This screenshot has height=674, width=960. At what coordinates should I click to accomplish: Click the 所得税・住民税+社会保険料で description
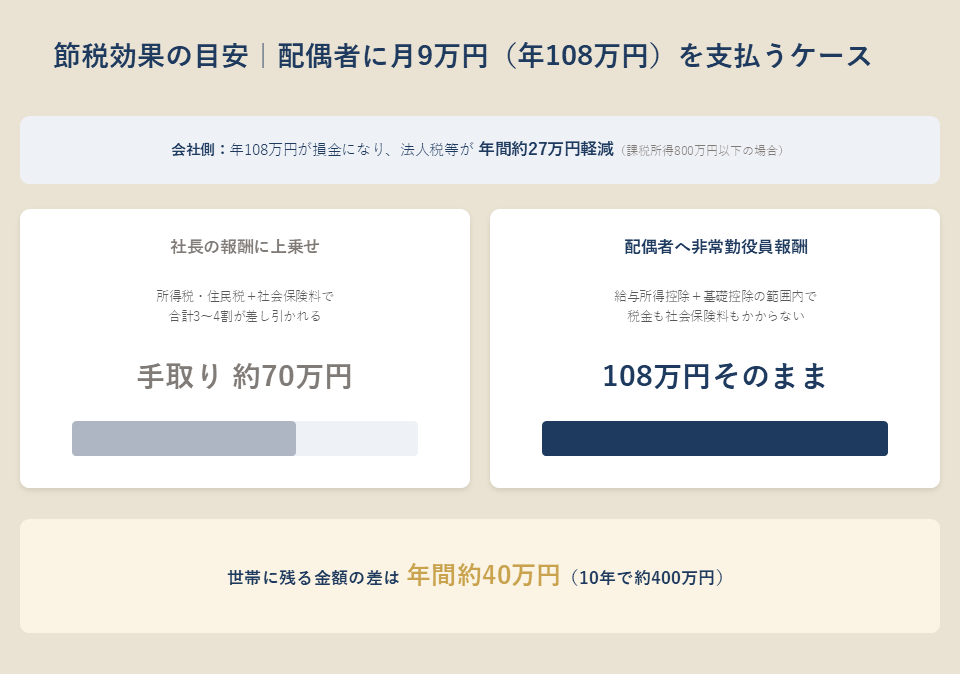pyautogui.click(x=245, y=296)
